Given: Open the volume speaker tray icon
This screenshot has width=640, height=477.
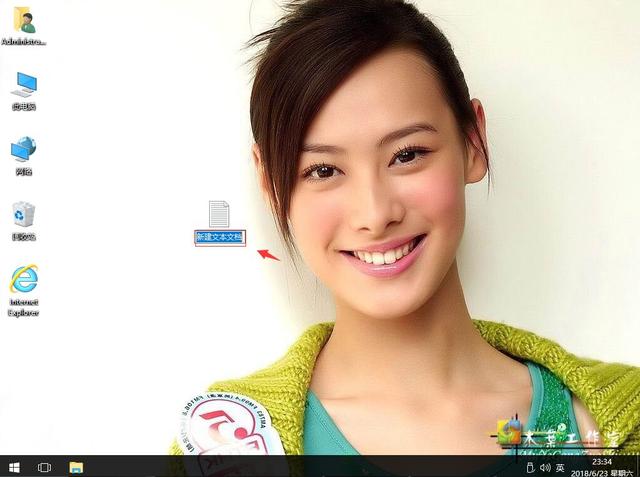Looking at the screenshot, I should pos(545,468).
